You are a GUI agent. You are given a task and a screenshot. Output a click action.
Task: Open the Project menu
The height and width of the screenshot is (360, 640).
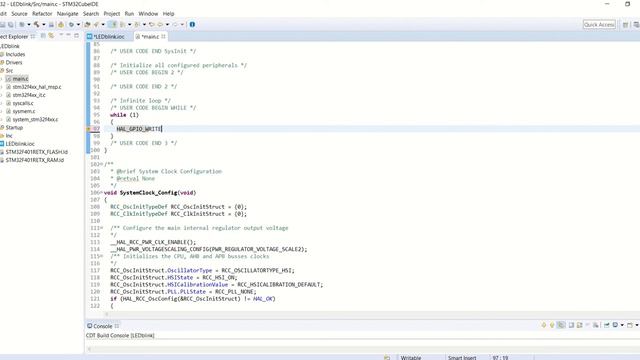[112, 13]
